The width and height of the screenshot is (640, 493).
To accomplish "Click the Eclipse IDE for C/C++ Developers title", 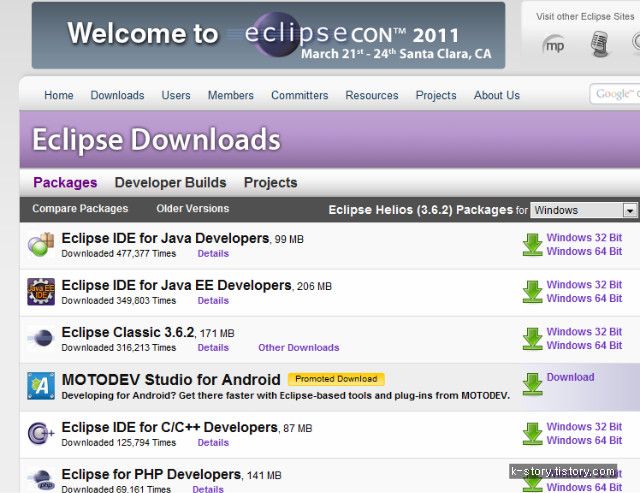I will [170, 427].
